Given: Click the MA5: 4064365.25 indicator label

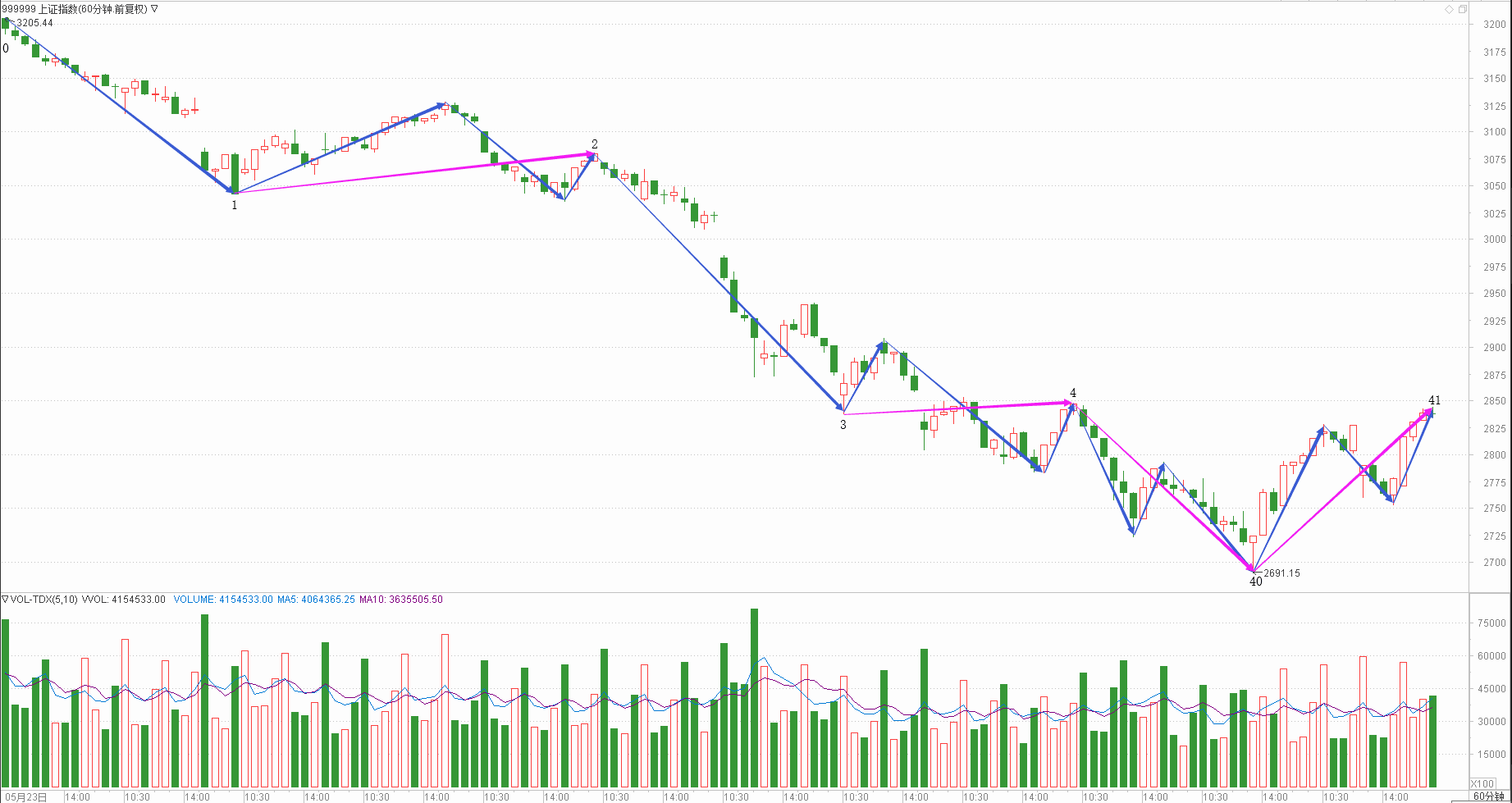Looking at the screenshot, I should 316,600.
